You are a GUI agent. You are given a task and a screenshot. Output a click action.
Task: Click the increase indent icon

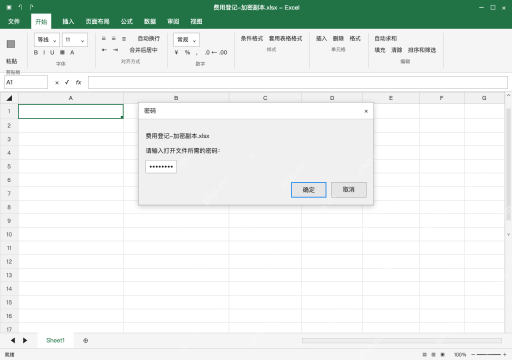tap(115, 50)
